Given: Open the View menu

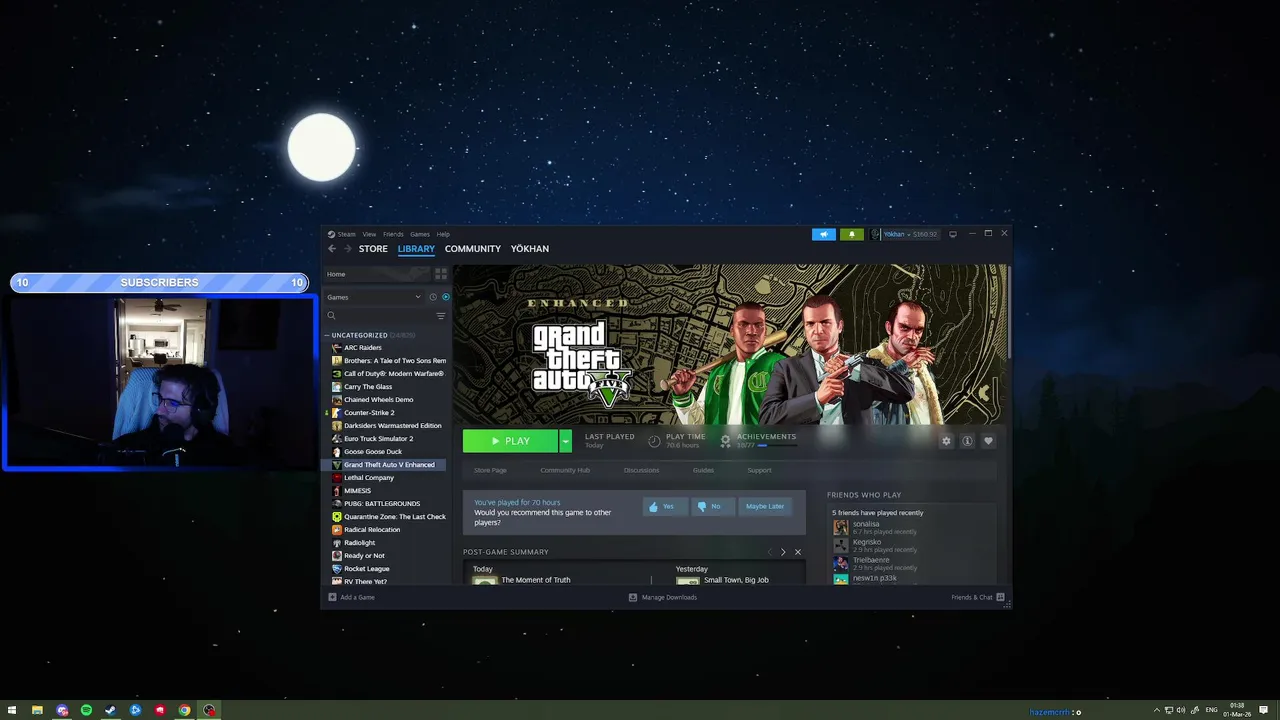Looking at the screenshot, I should (369, 234).
